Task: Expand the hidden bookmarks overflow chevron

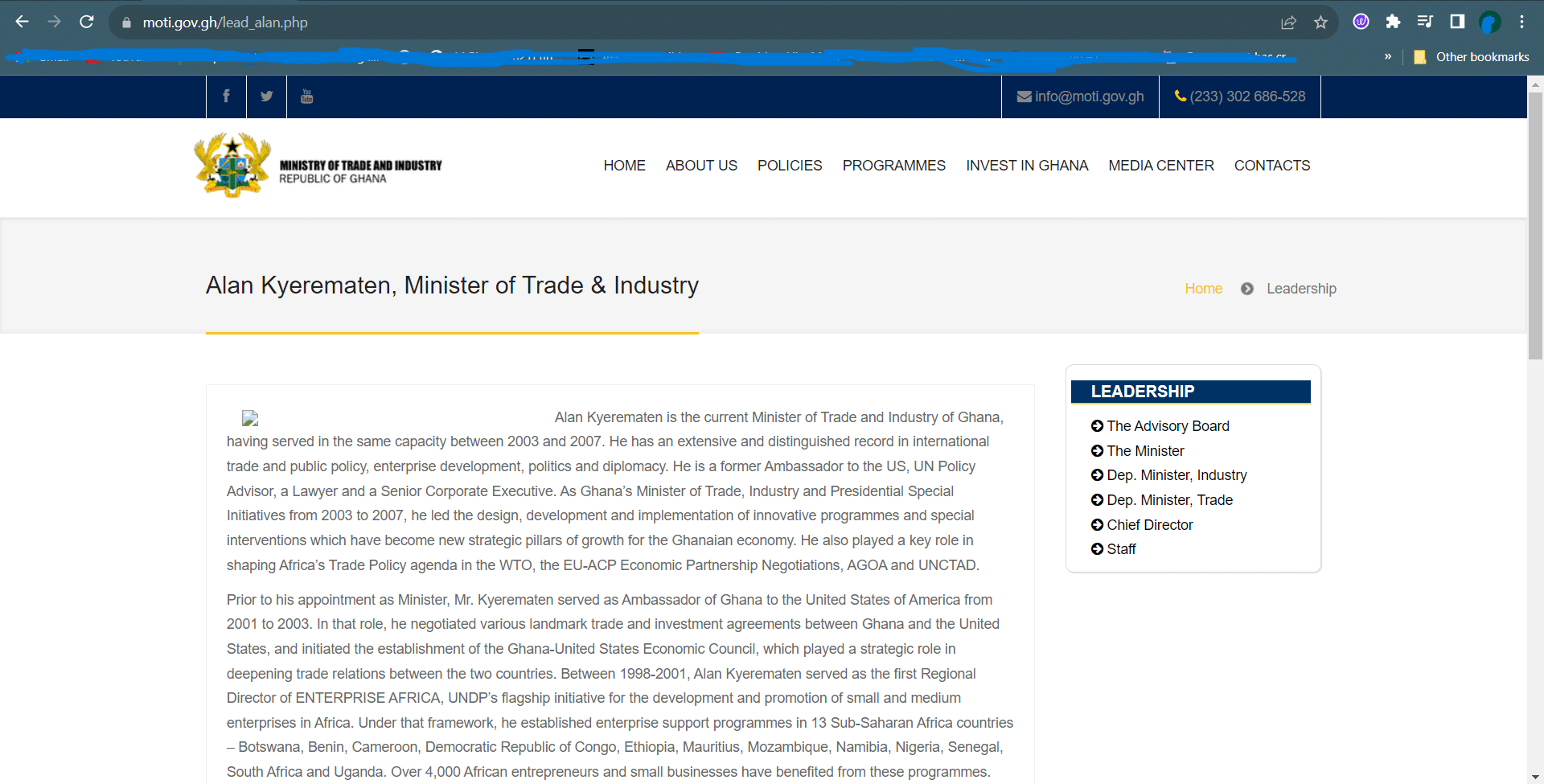Action: [x=1388, y=56]
